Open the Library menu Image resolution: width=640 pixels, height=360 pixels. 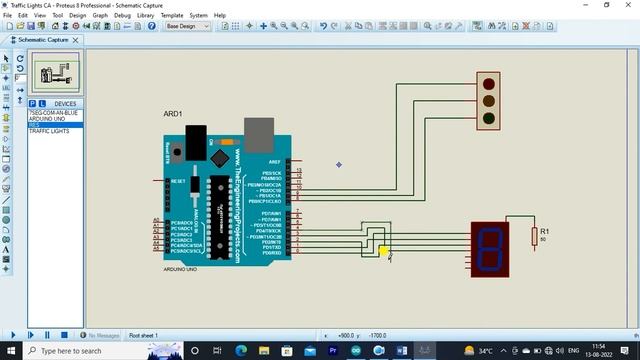point(145,15)
